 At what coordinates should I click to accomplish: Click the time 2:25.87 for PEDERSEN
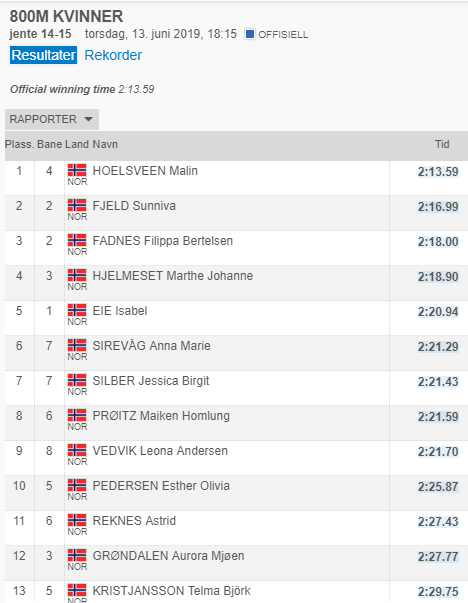pyautogui.click(x=438, y=486)
